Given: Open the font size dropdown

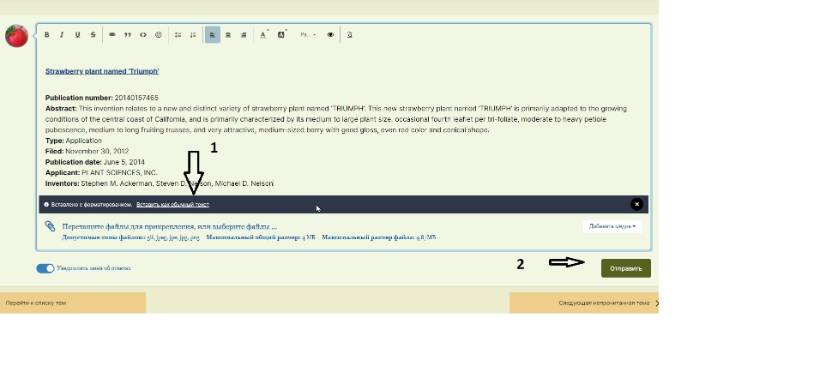Looking at the screenshot, I should click(308, 35).
